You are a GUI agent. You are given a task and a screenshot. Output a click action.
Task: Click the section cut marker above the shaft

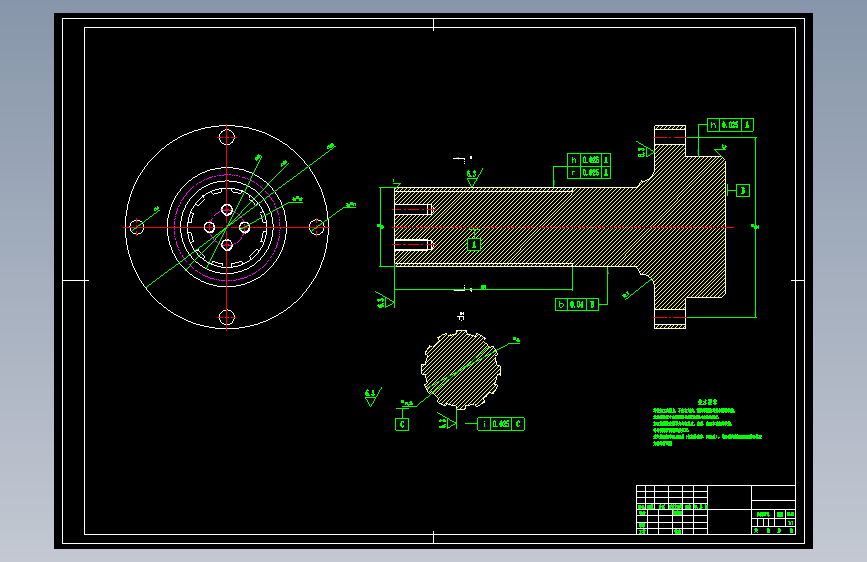pos(463,159)
